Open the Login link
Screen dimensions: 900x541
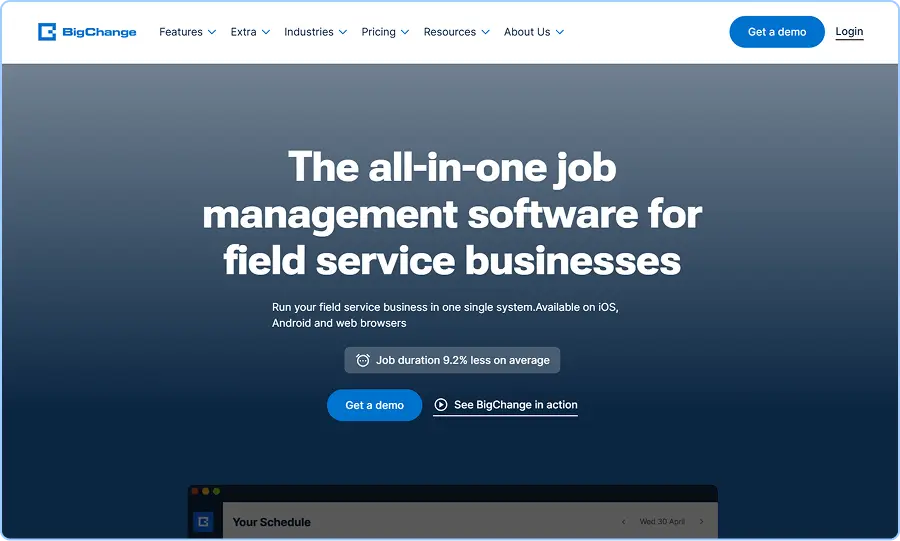click(849, 32)
